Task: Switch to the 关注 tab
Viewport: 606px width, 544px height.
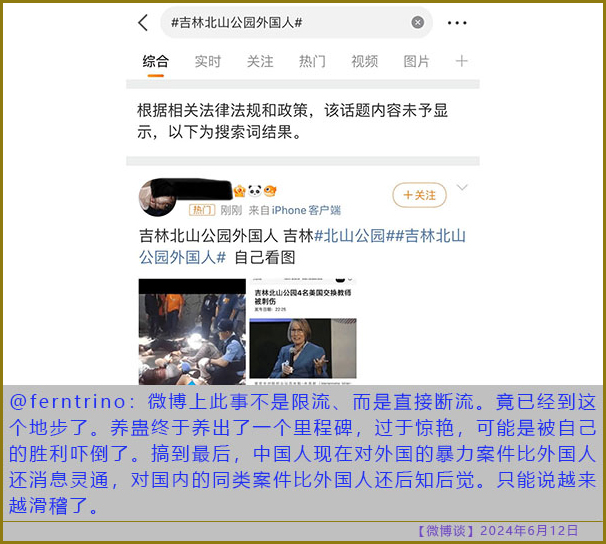Action: [260, 61]
